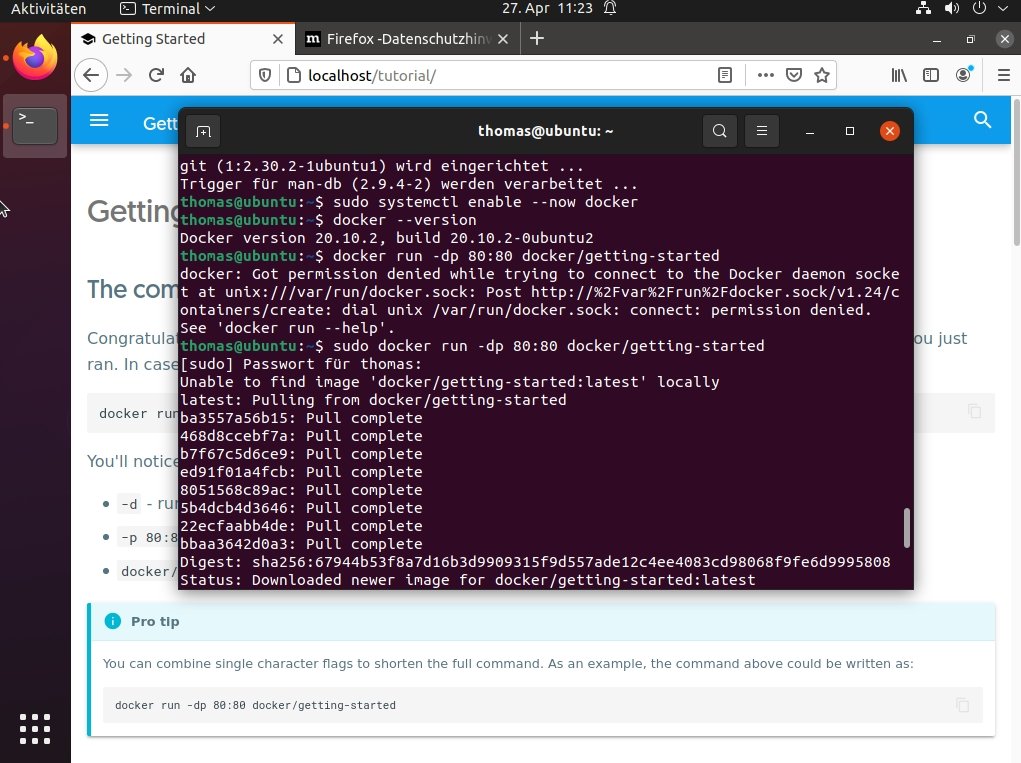Open the tutorial page hamburger navigation

(99, 120)
